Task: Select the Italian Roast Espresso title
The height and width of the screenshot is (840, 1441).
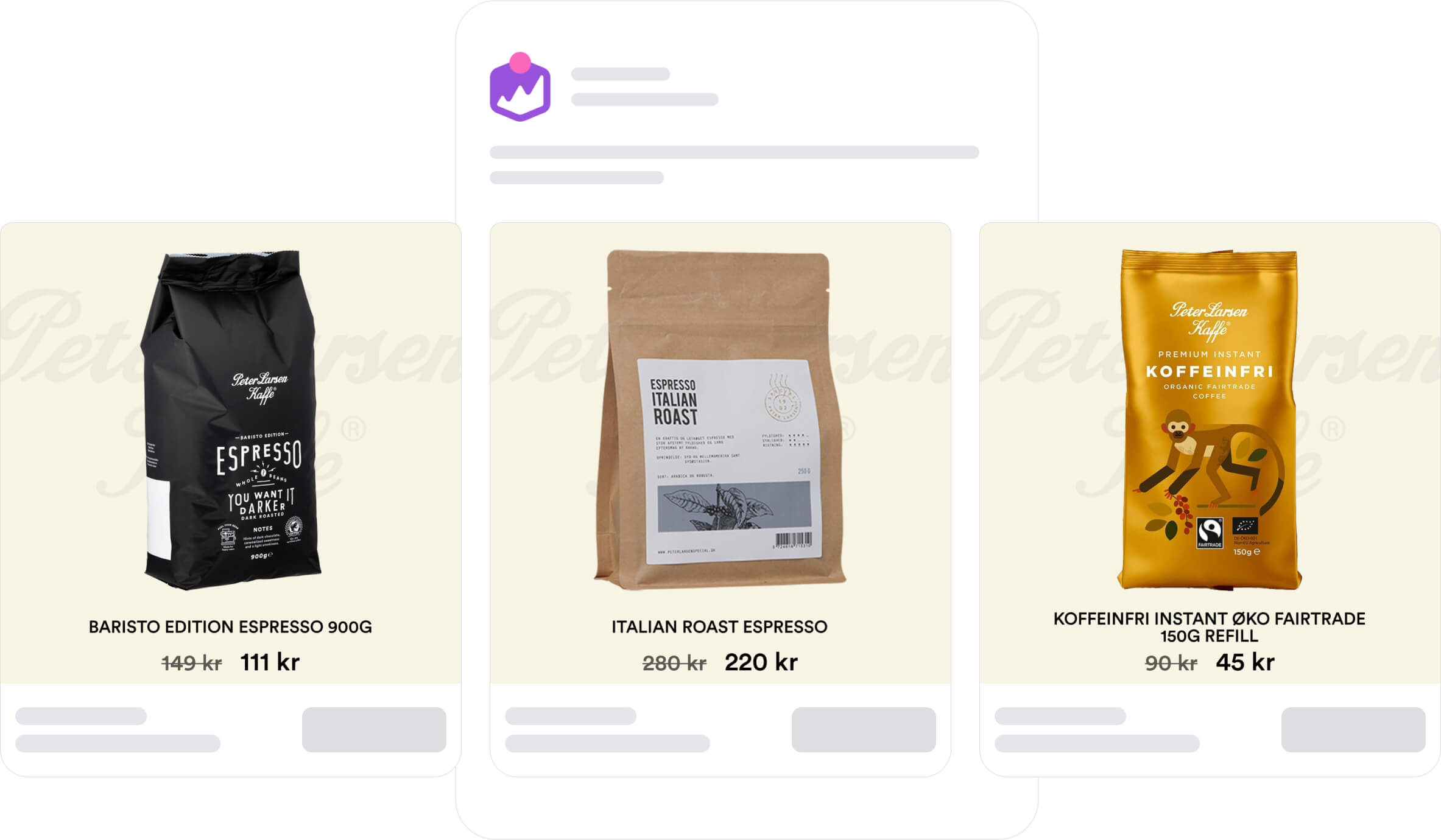Action: click(x=719, y=627)
